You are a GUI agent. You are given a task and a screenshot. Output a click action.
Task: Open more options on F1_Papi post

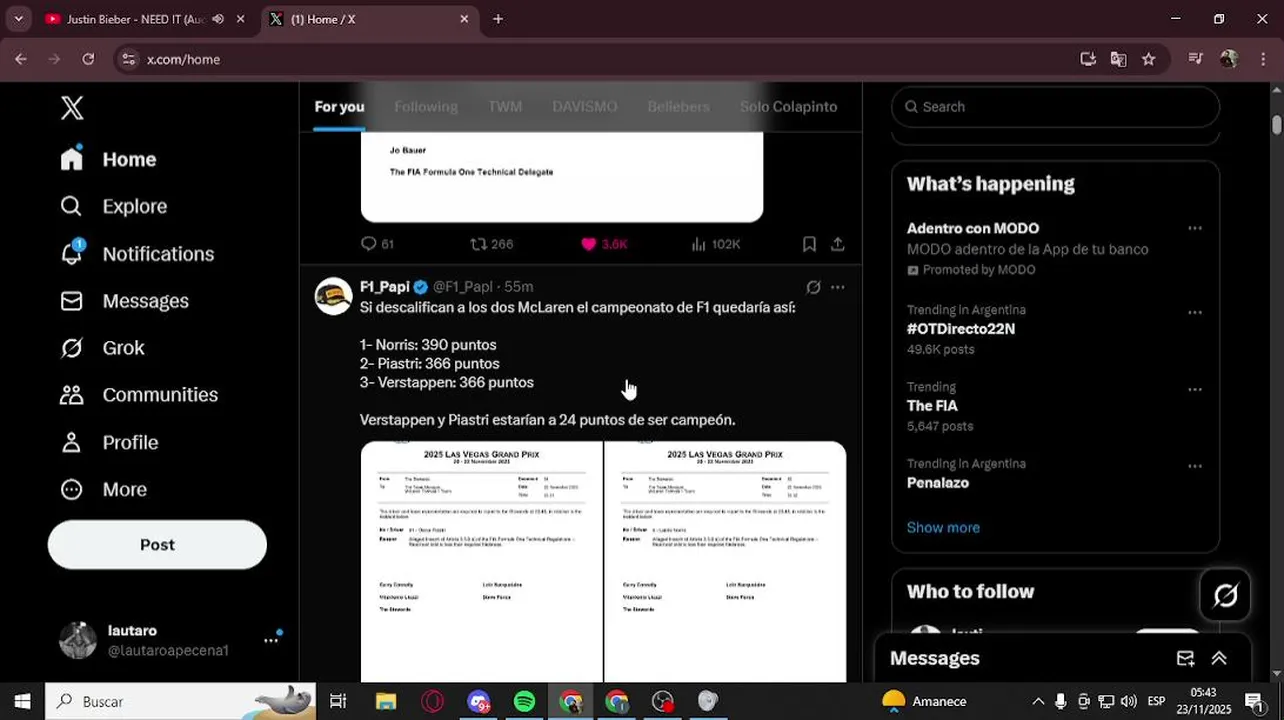(838, 287)
